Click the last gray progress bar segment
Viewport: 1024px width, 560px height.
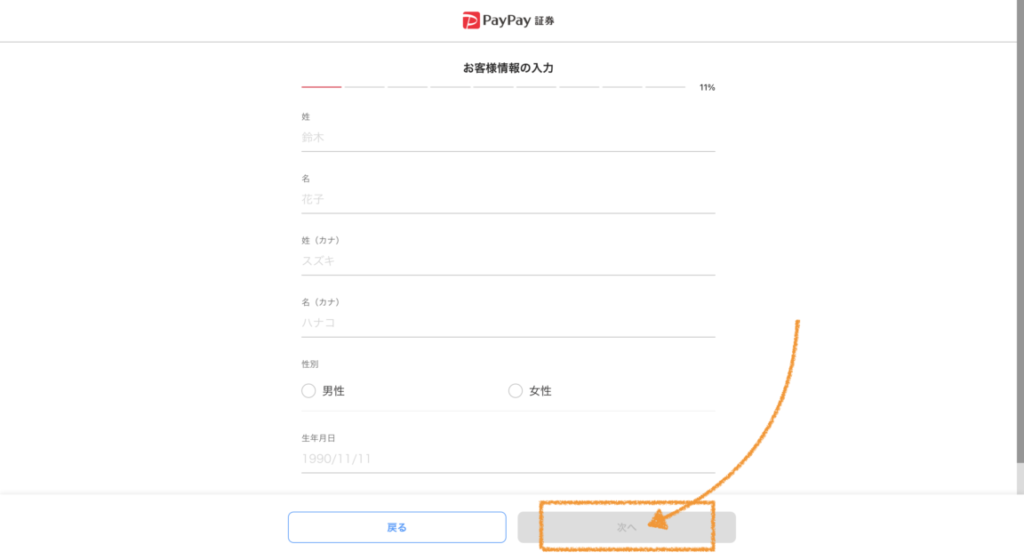point(665,87)
